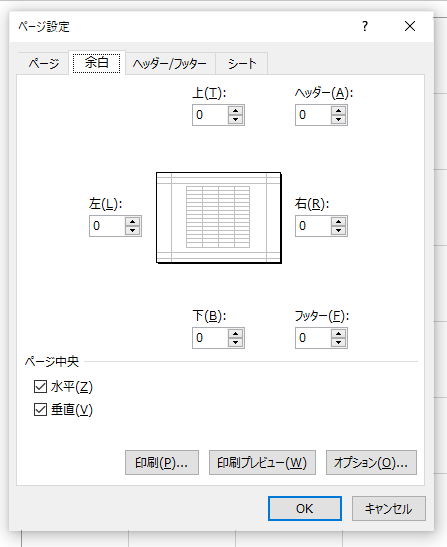This screenshot has height=547, width=447.
Task: Uncheck the 垂直(V) vertical centering checkbox
Action: [x=40, y=410]
